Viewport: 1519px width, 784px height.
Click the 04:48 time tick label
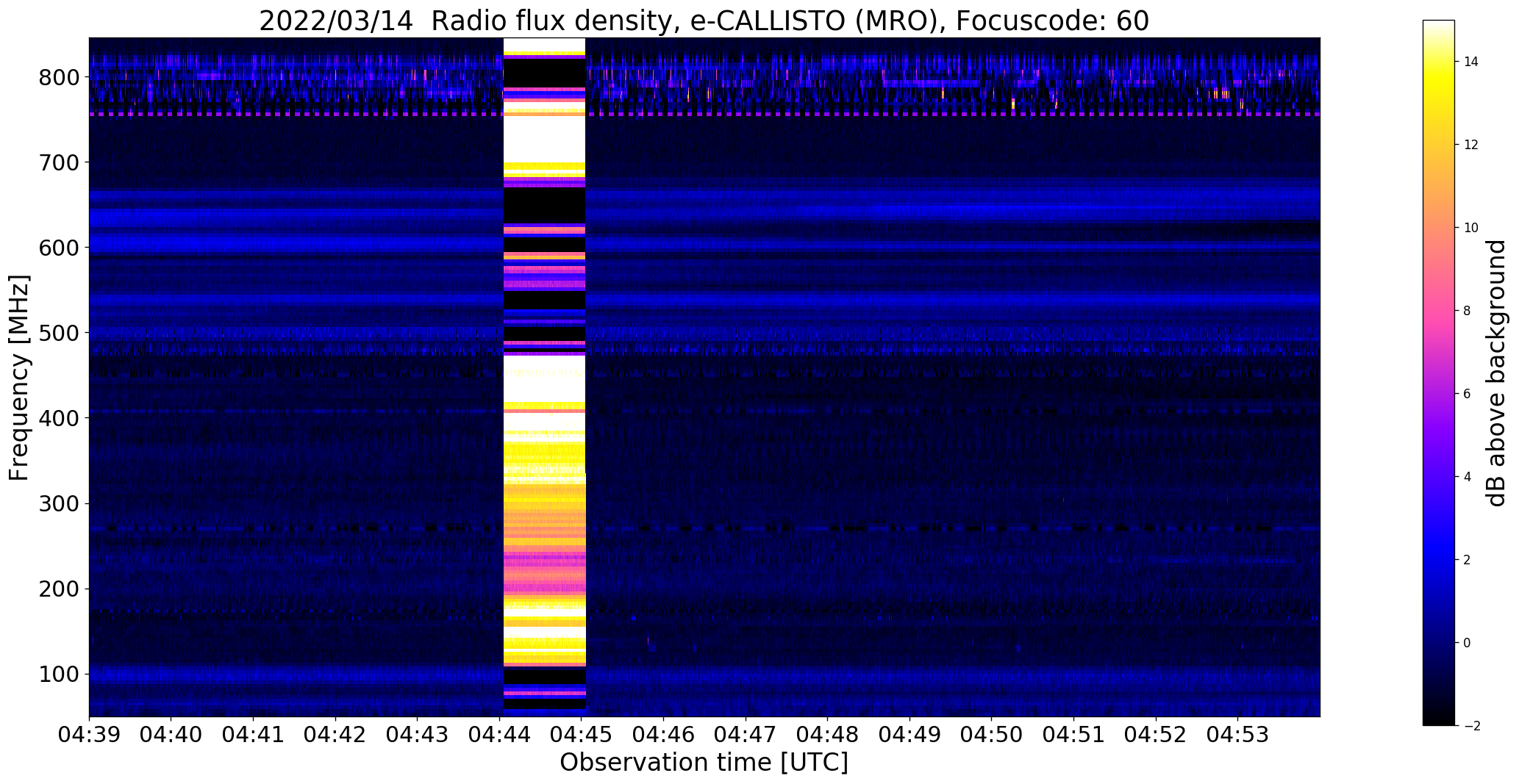[828, 735]
